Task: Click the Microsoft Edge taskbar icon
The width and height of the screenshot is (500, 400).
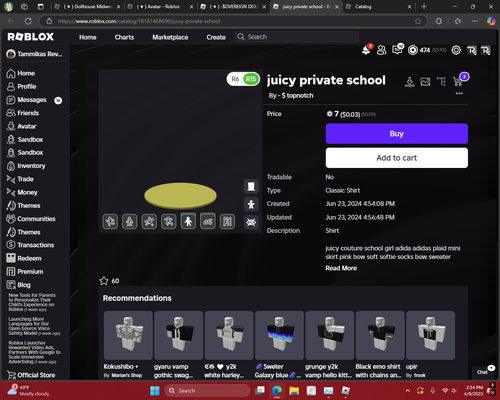Action: point(277,391)
